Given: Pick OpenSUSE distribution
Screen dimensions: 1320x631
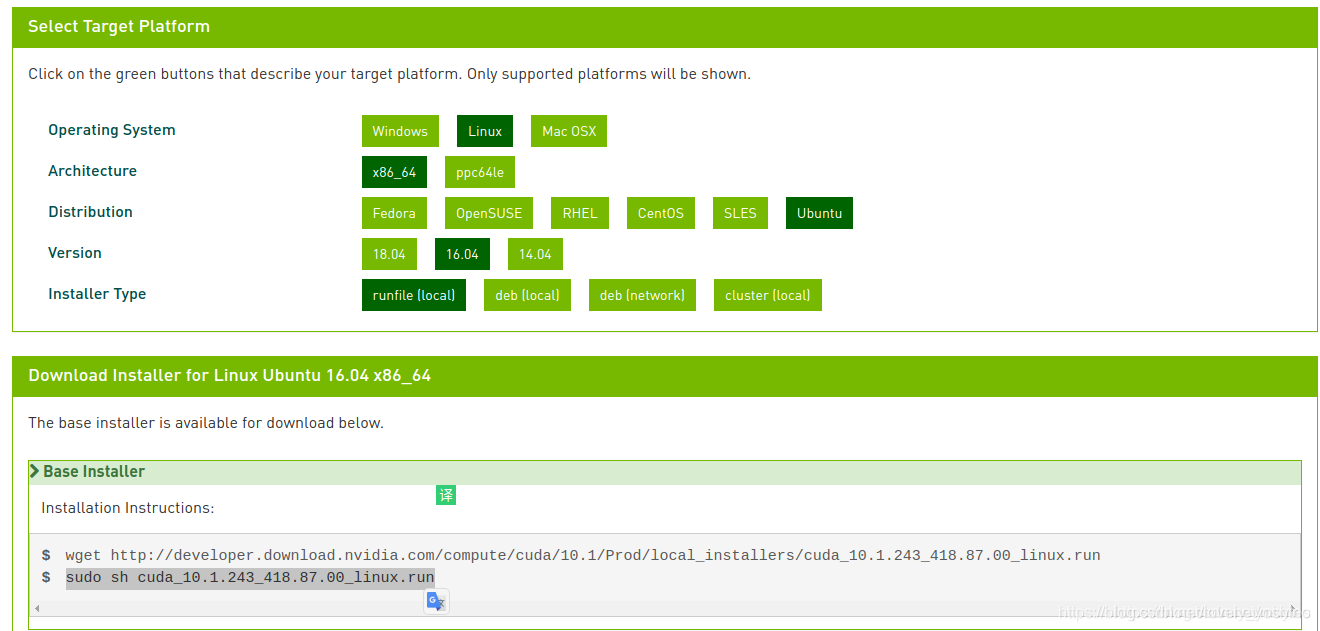Looking at the screenshot, I should pos(489,213).
